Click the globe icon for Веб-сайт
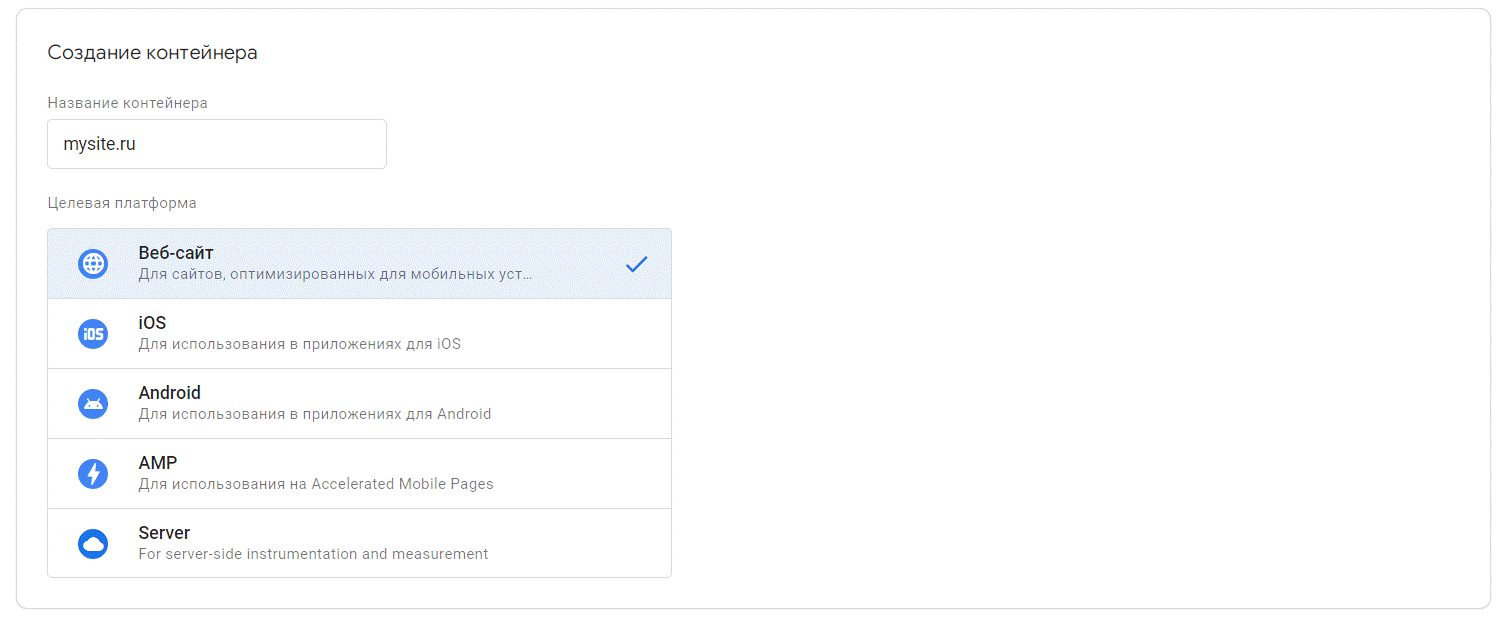The width and height of the screenshot is (1502, 628). coord(93,264)
